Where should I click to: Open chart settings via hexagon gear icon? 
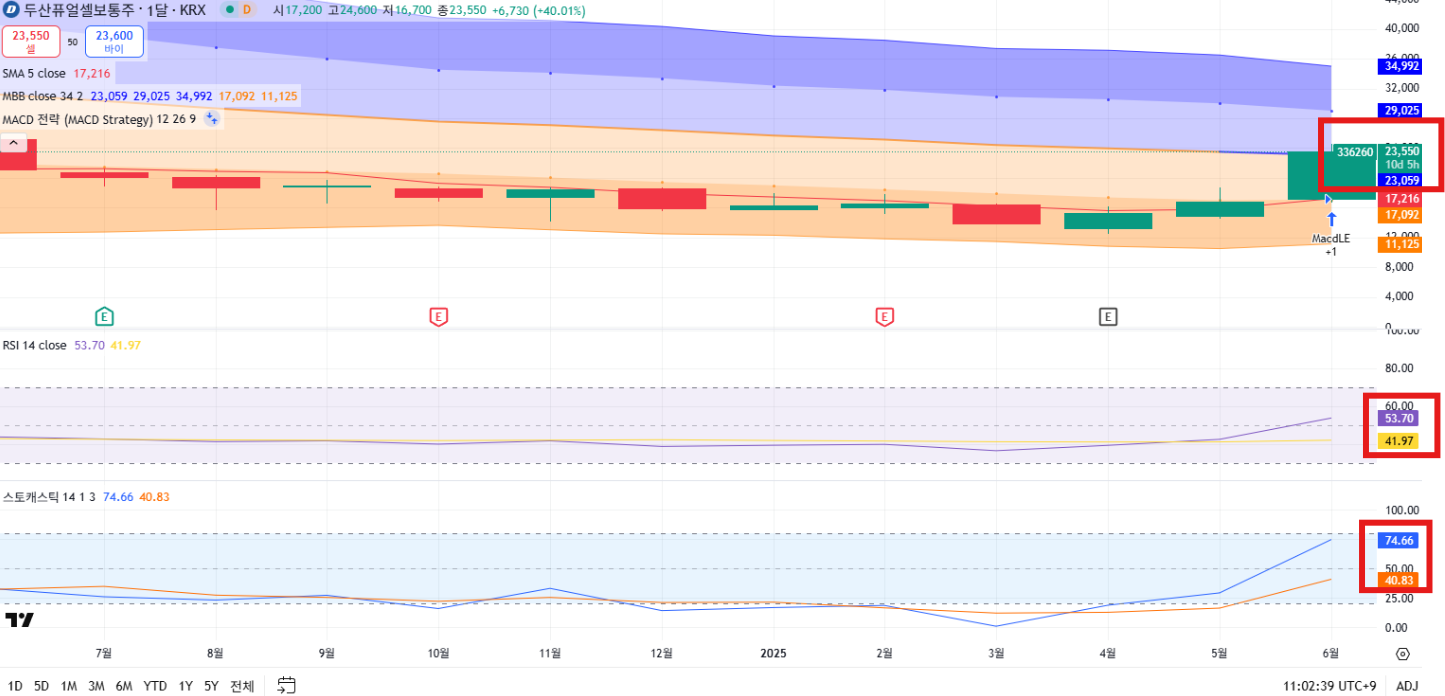click(x=1403, y=654)
